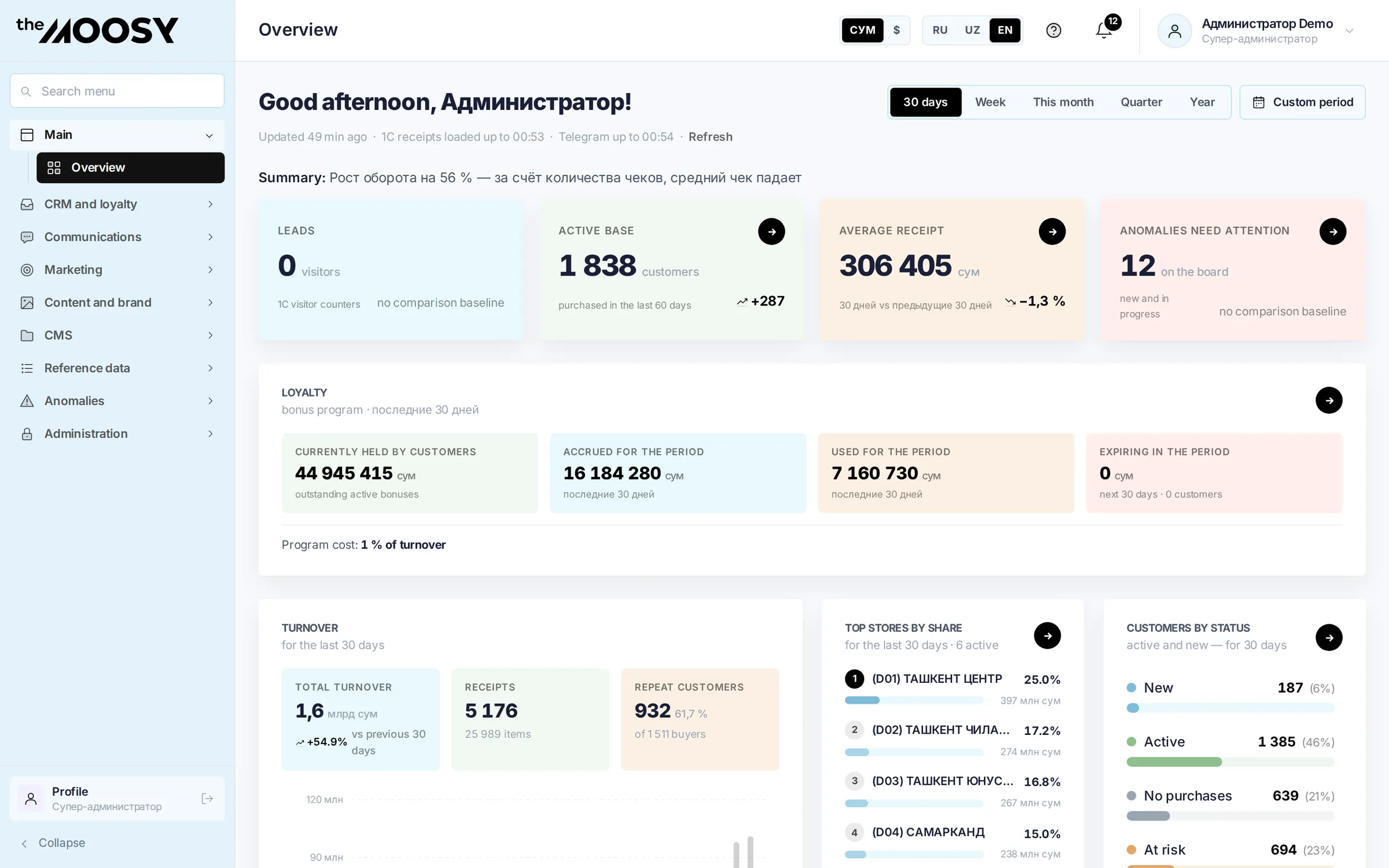Click the Anomalies warning triangle icon
The image size is (1389, 868).
pyautogui.click(x=27, y=400)
